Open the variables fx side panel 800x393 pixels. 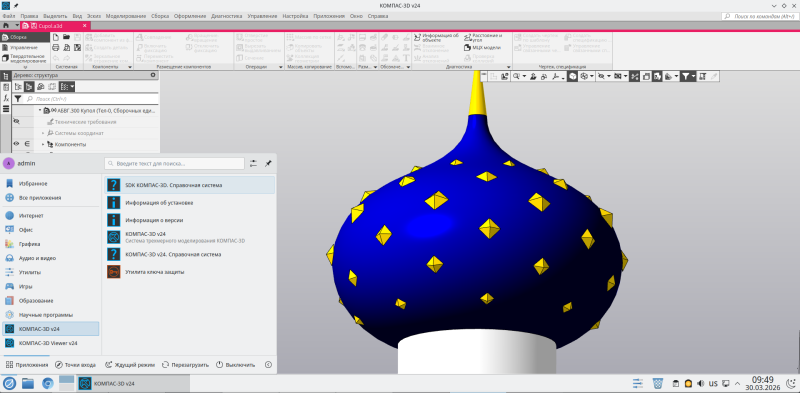pyautogui.click(x=6, y=97)
